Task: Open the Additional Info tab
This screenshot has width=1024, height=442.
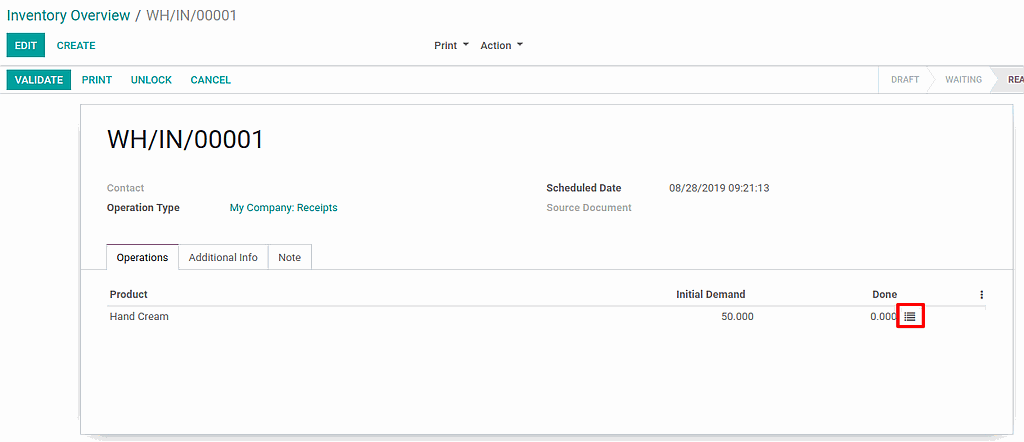Action: [x=223, y=258]
